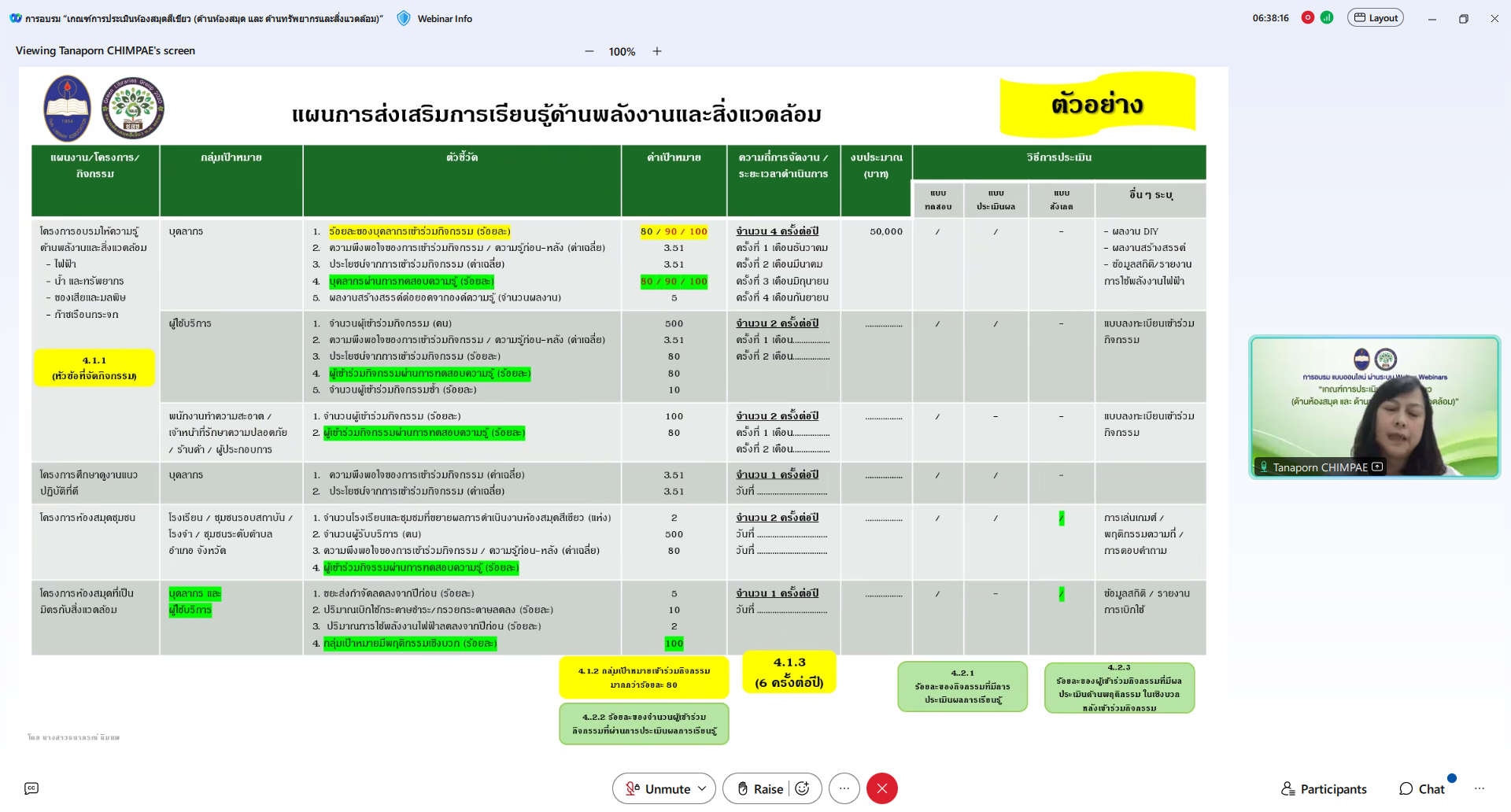Open panel options ellipsis next to Chat
Screen dimensions: 1511x812
(x=1479, y=788)
